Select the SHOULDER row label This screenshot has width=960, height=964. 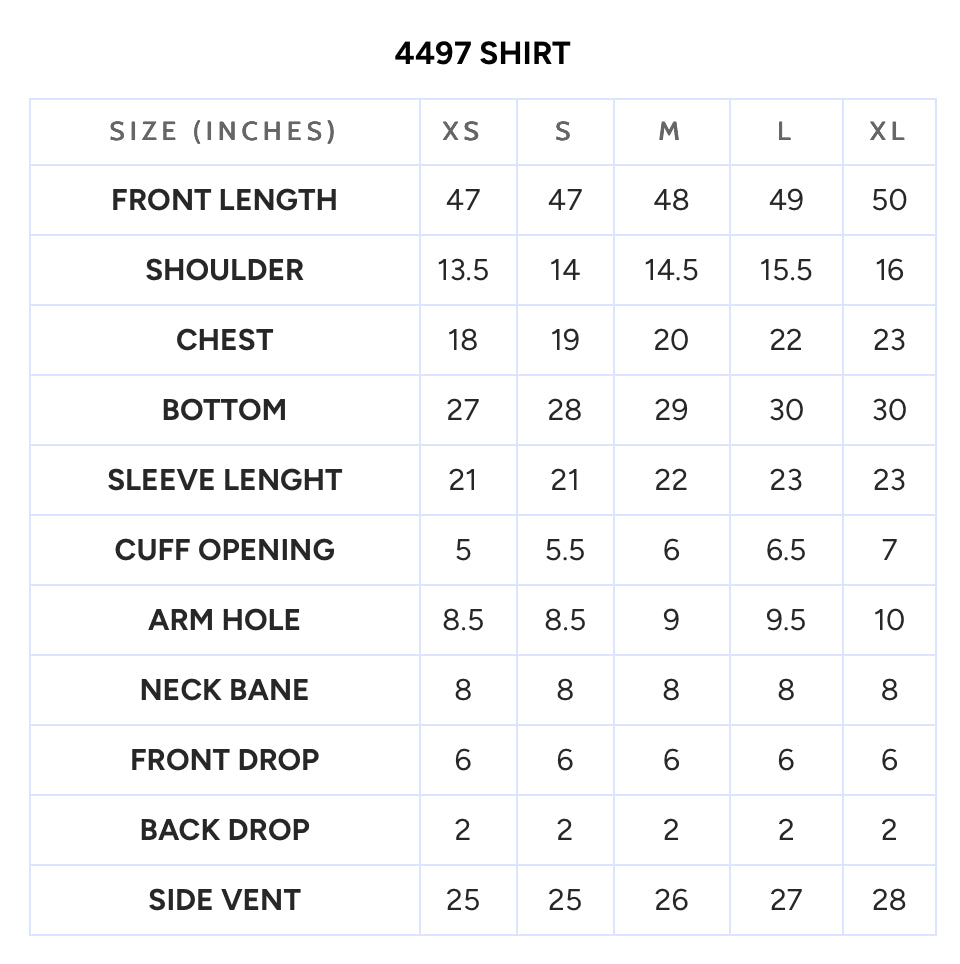pos(224,270)
